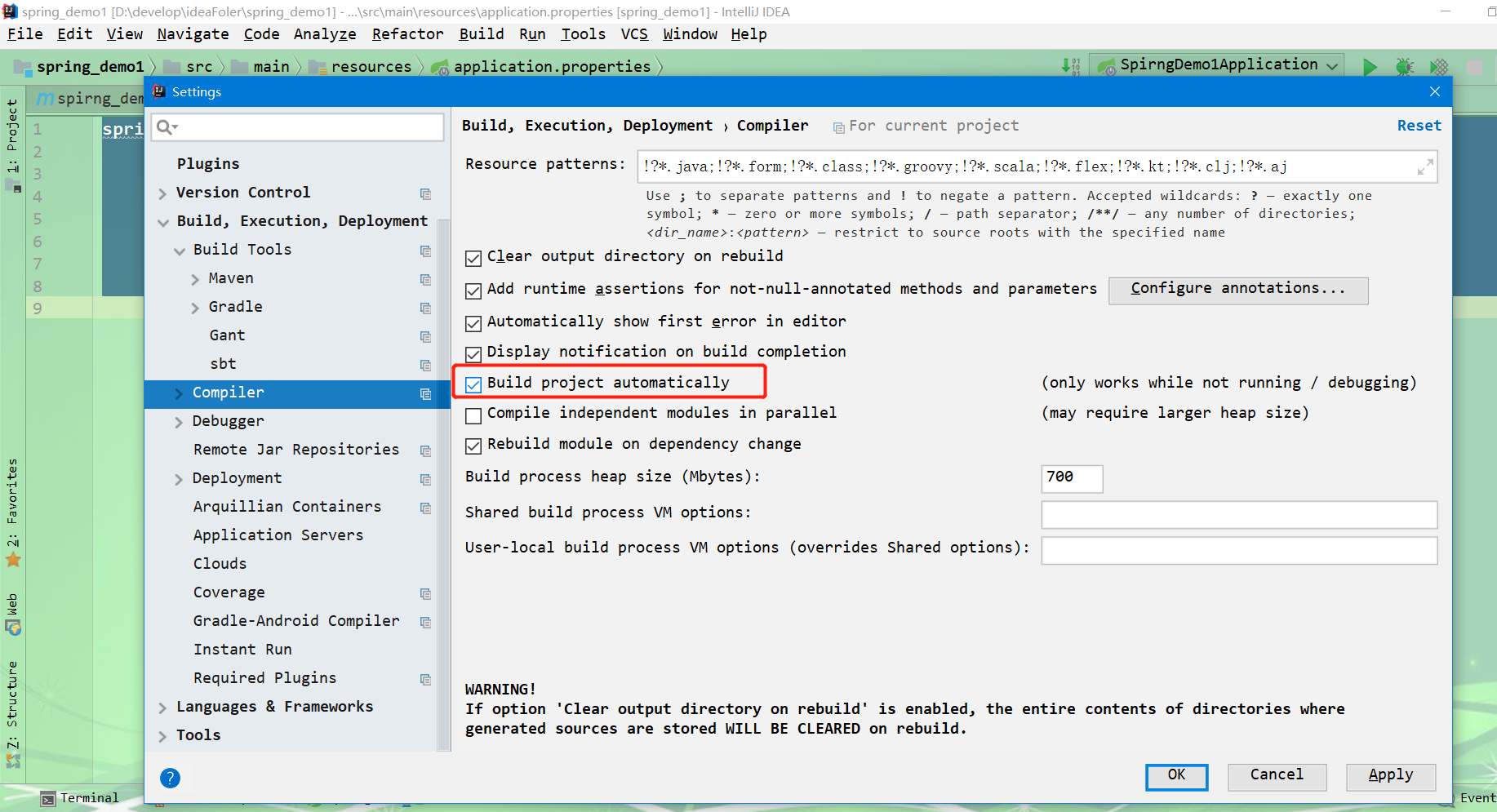The height and width of the screenshot is (812, 1497).
Task: Select Application Servers in settings tree
Action: 278,535
